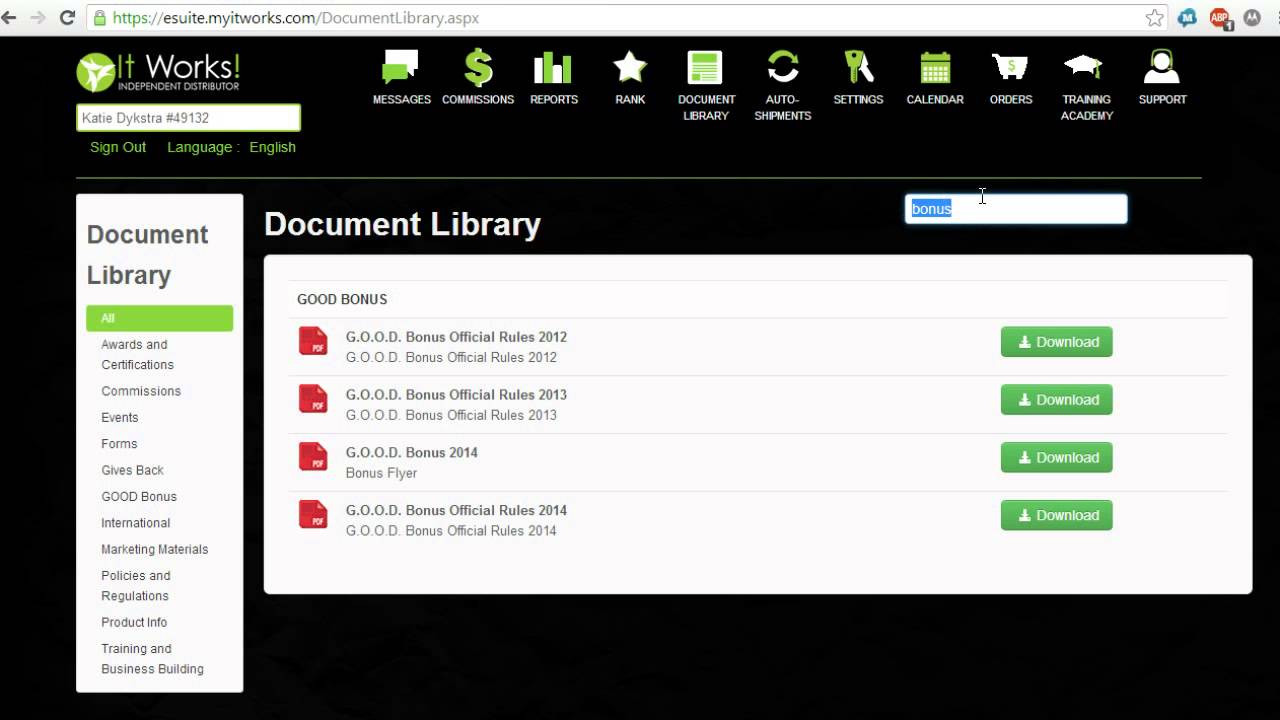Select Awards and Certifications category

click(x=137, y=354)
